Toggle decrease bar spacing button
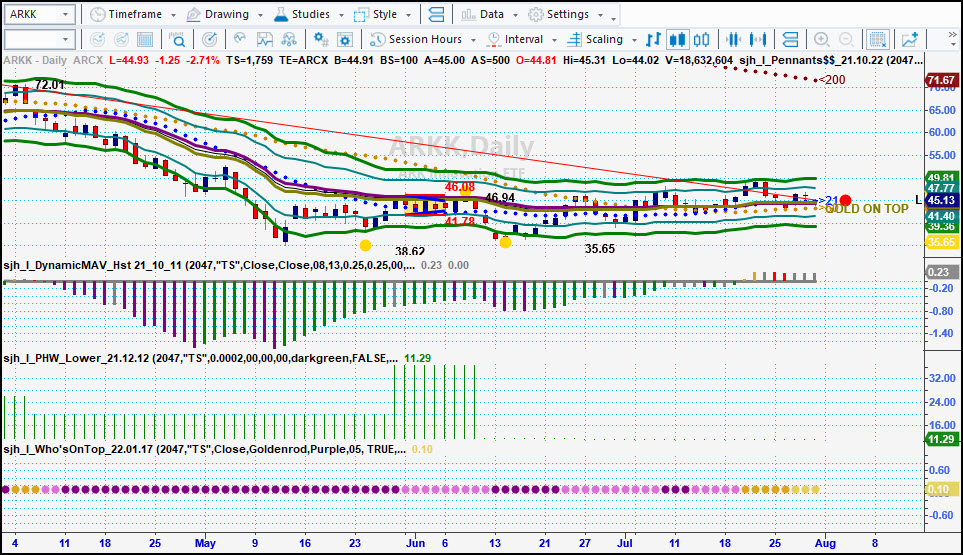 (x=733, y=40)
